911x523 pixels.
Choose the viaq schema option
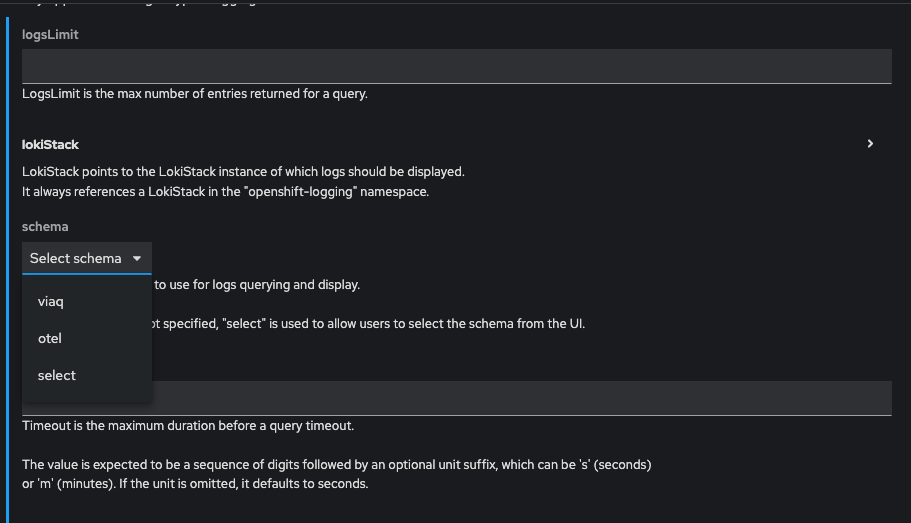(51, 301)
